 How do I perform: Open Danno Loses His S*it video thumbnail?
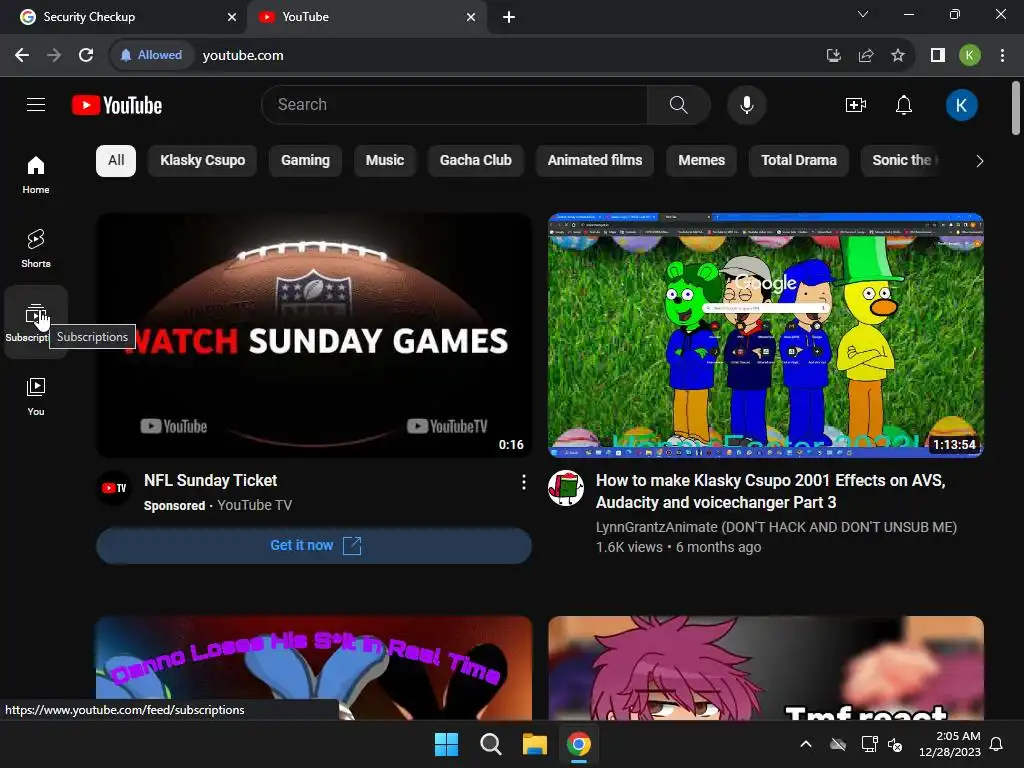314,667
